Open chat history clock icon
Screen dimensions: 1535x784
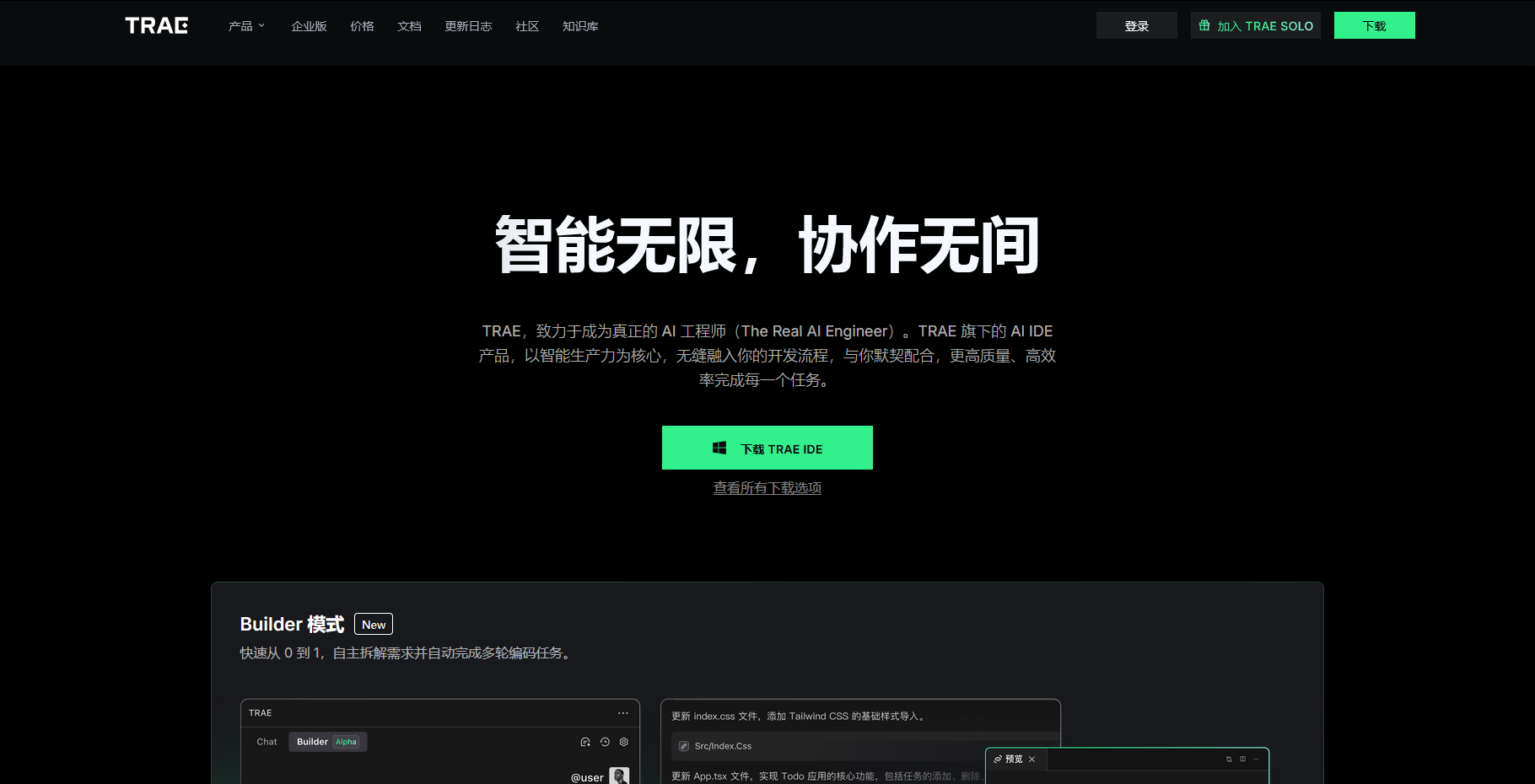click(605, 742)
